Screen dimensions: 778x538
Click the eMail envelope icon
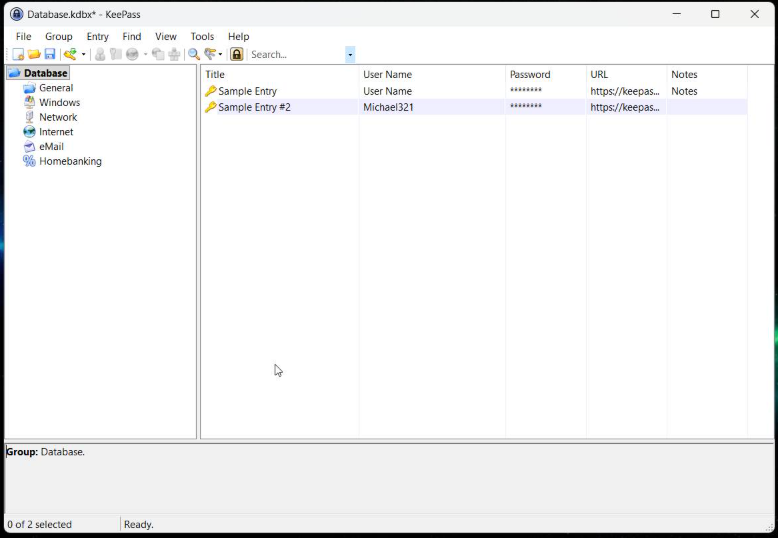tap(30, 146)
